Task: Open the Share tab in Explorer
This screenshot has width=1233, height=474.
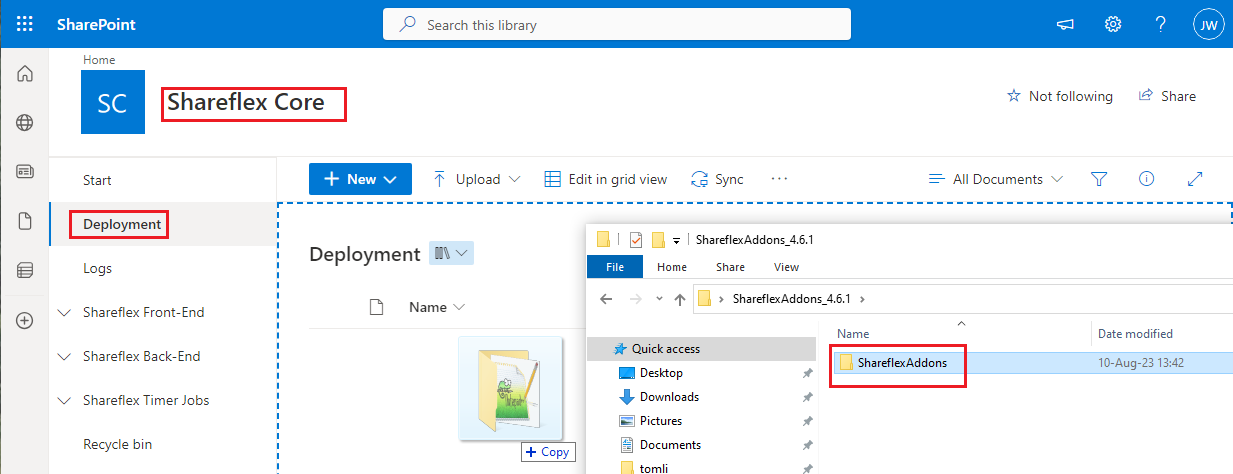Action: click(x=730, y=267)
